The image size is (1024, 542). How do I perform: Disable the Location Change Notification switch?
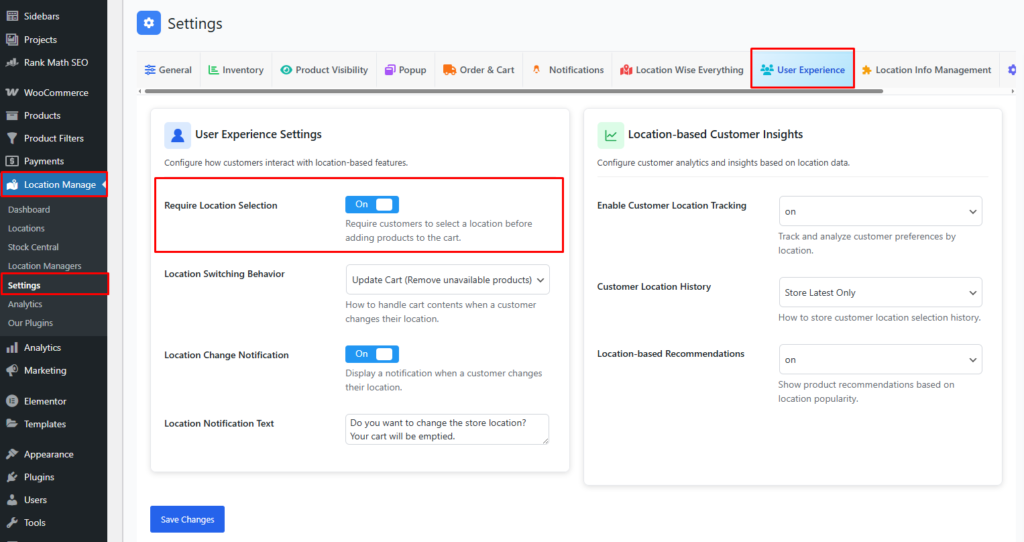pyautogui.click(x=371, y=354)
